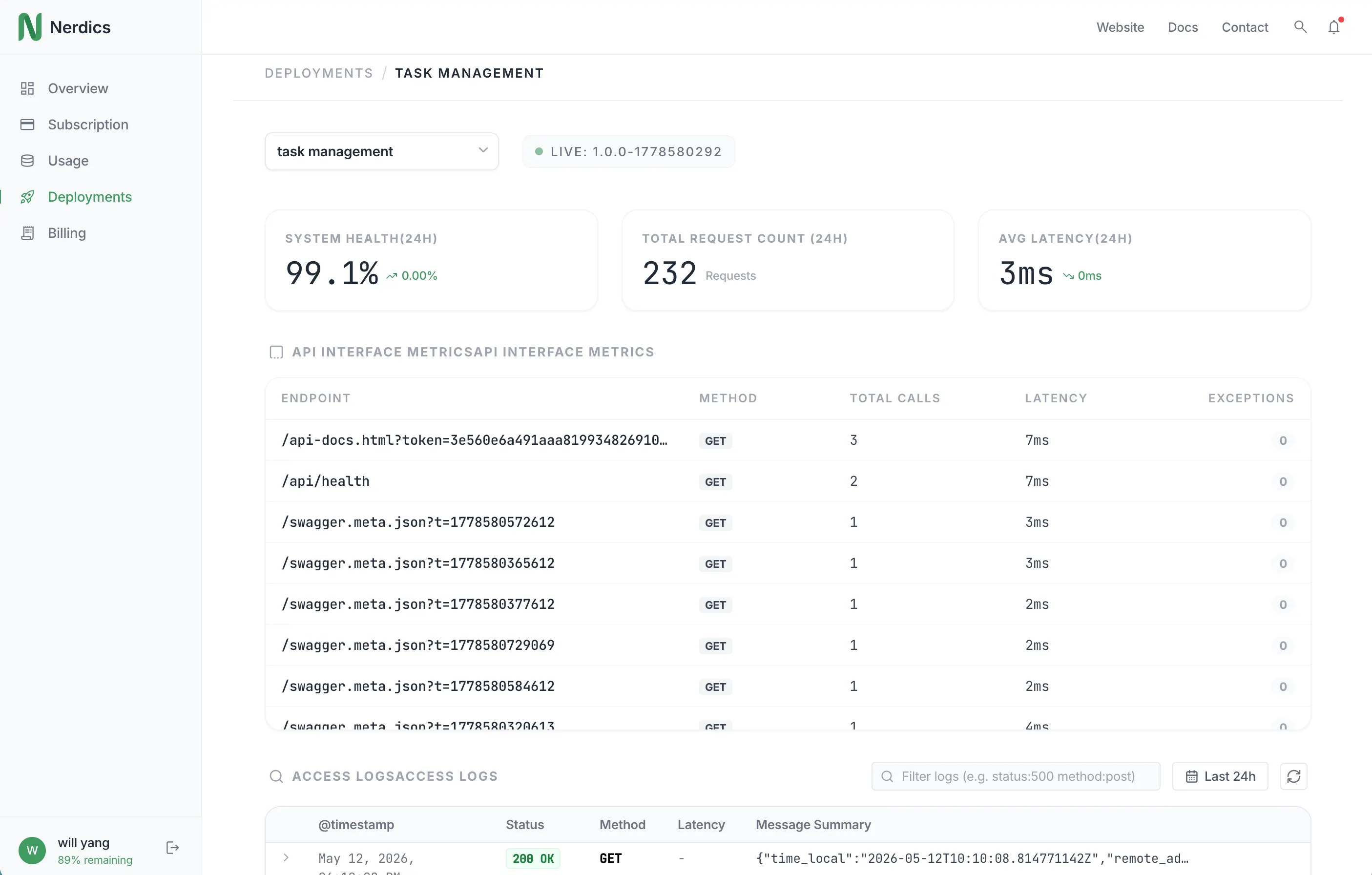
Task: Open the Contact link in header
Action: tap(1245, 27)
